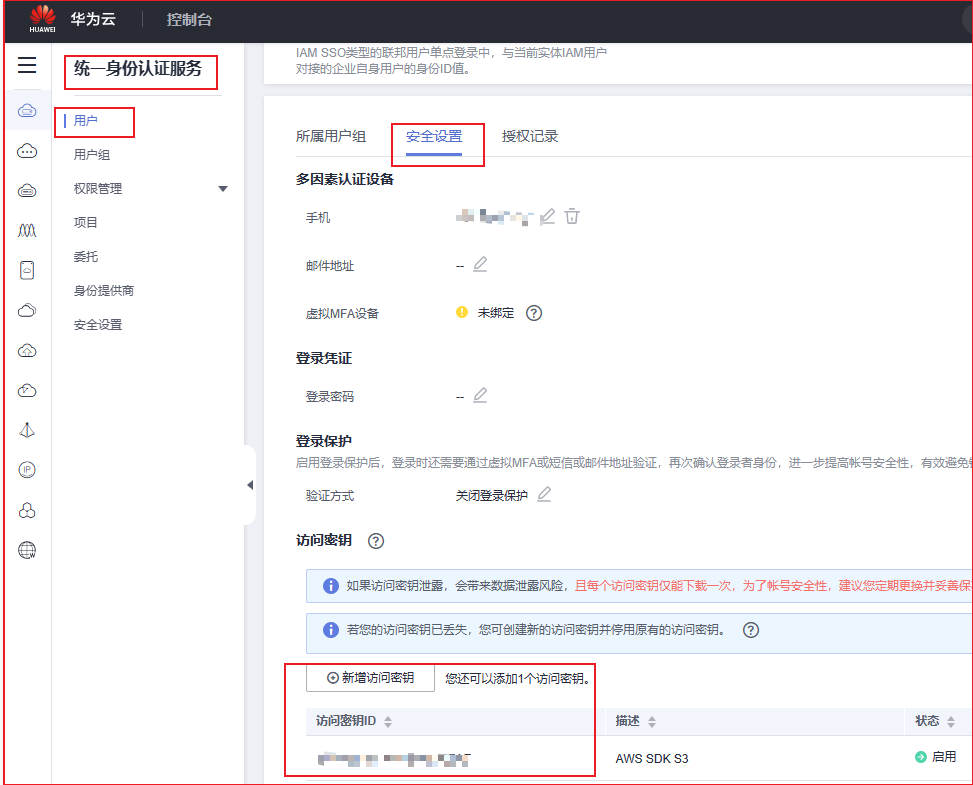This screenshot has height=785, width=973.
Task: Edit the 验证方式 login protection setting
Action: pyautogui.click(x=544, y=495)
